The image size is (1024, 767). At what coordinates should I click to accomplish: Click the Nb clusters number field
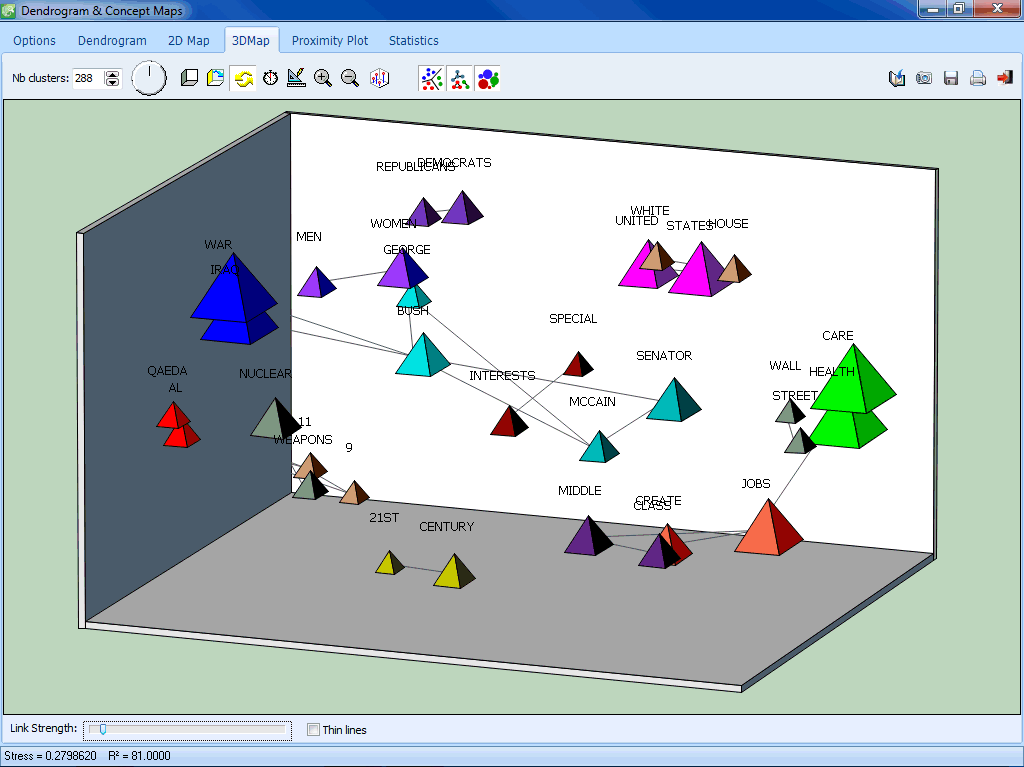pyautogui.click(x=88, y=78)
